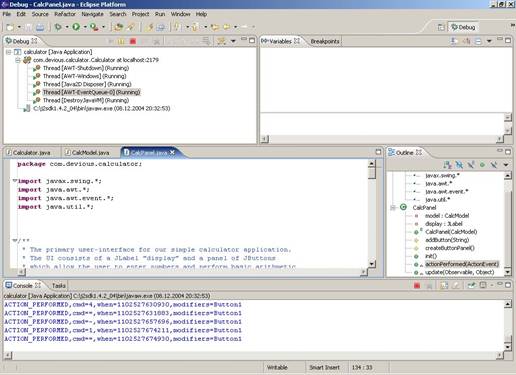Viewport: 516px width, 375px height.
Task: Open the Run menu
Action: (x=160, y=14)
